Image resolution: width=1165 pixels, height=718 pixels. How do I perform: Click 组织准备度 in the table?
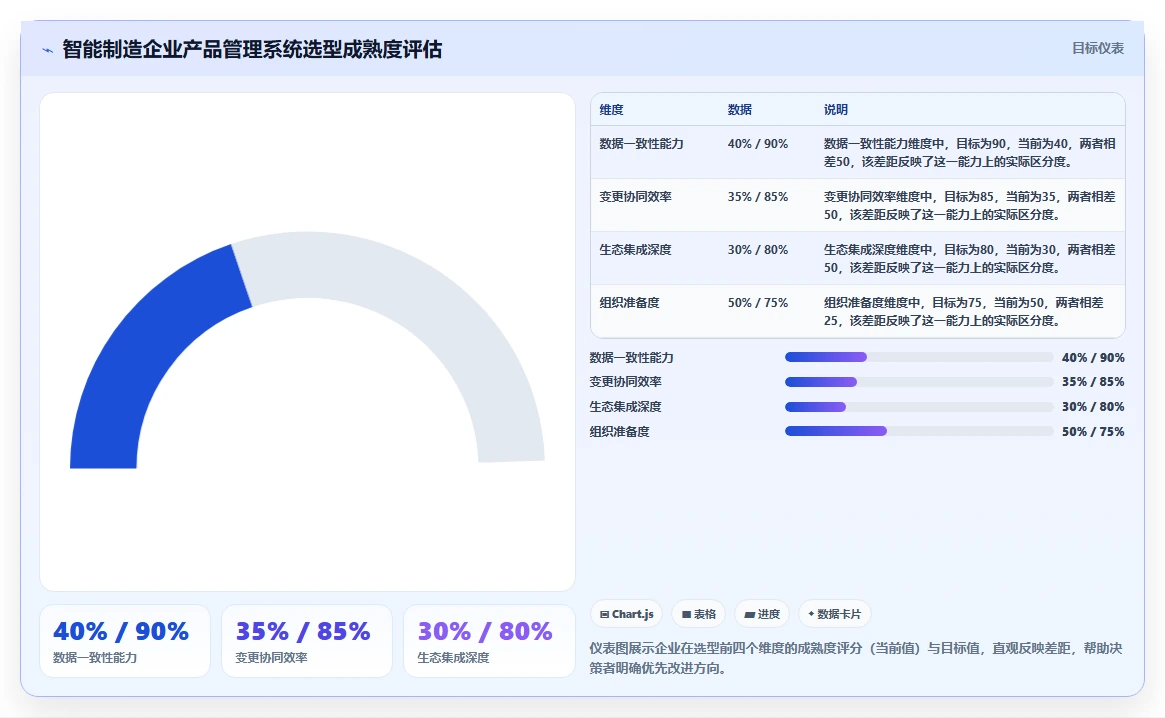[629, 303]
